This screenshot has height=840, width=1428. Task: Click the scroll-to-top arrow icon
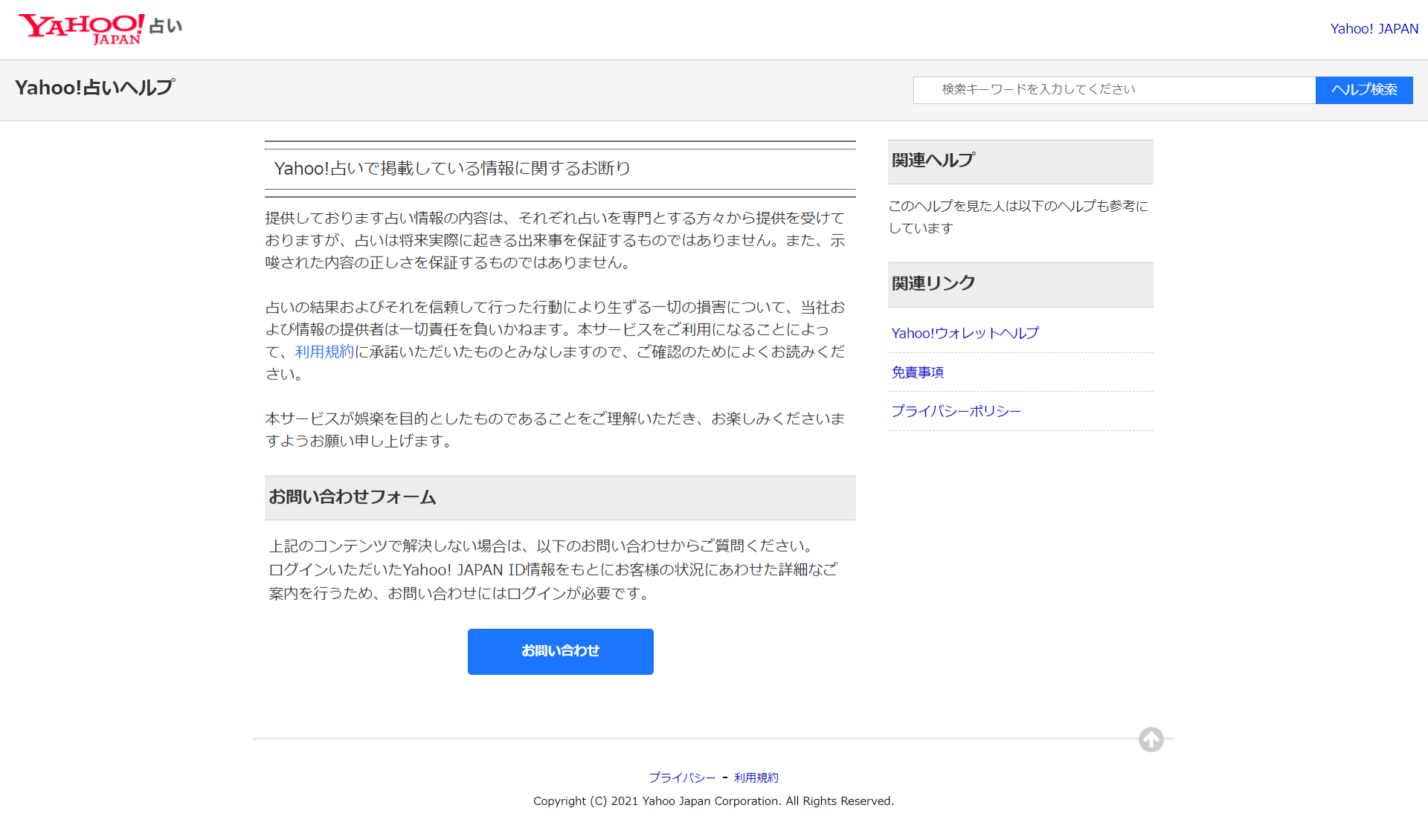click(x=1151, y=739)
